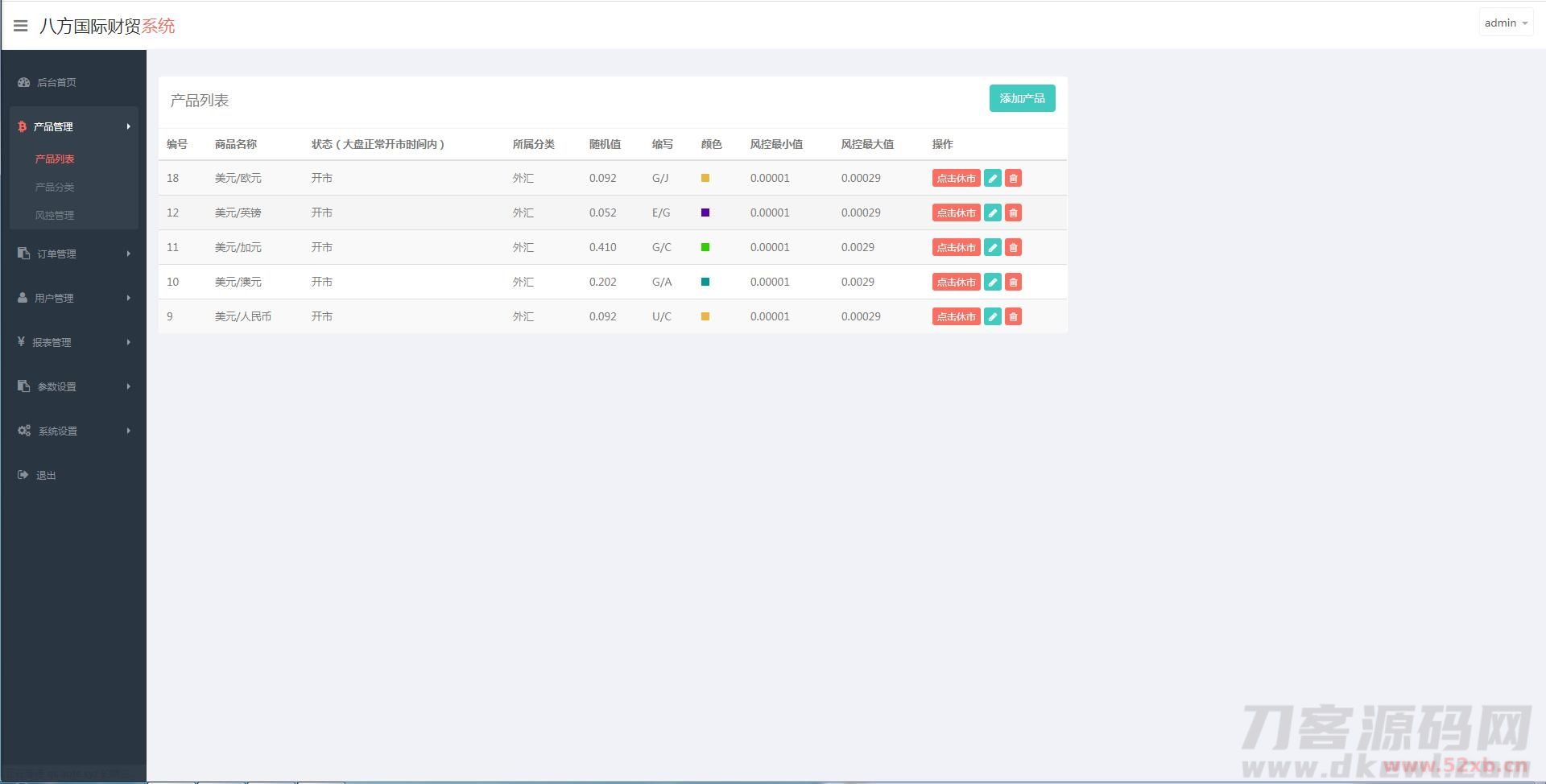The image size is (1546, 784).
Task: Click delete trash icon for 美元/英镑 row
Action: (x=1013, y=213)
